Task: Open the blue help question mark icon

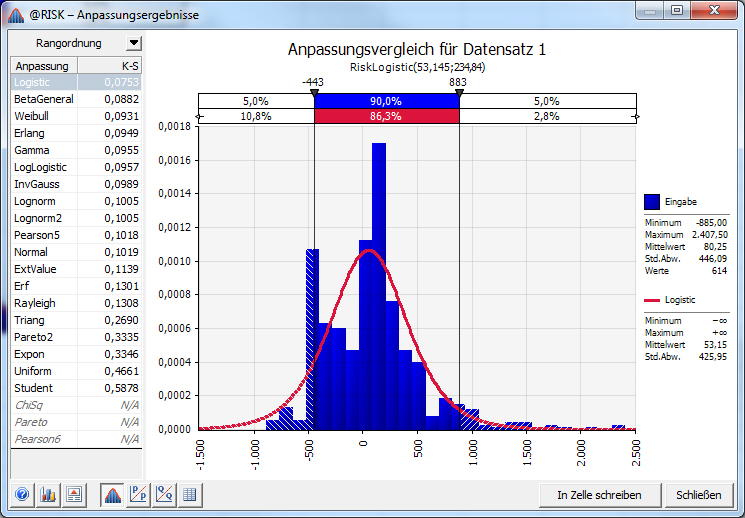Action: point(22,495)
